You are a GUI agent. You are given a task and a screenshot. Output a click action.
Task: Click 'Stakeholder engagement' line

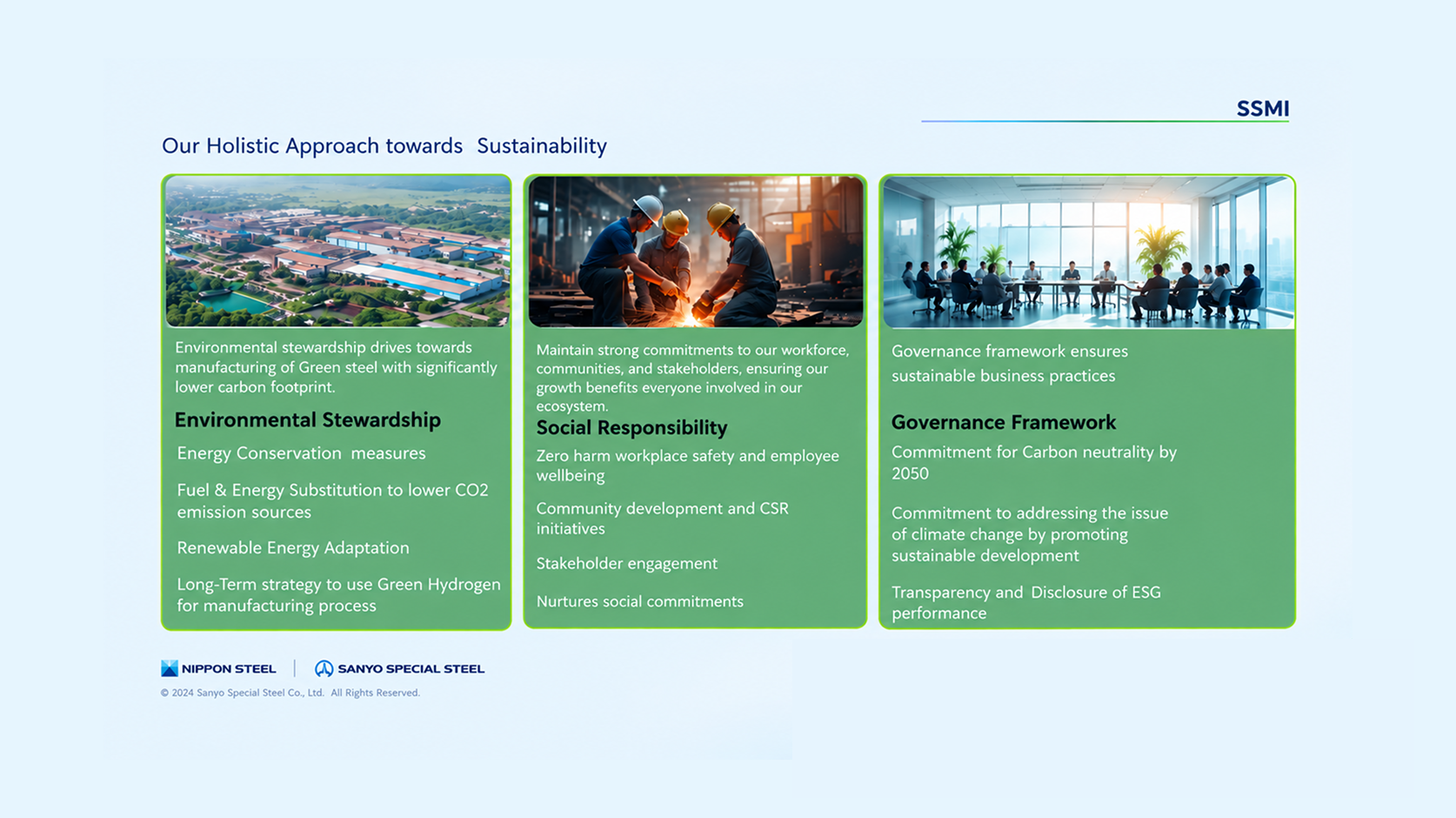(x=626, y=563)
